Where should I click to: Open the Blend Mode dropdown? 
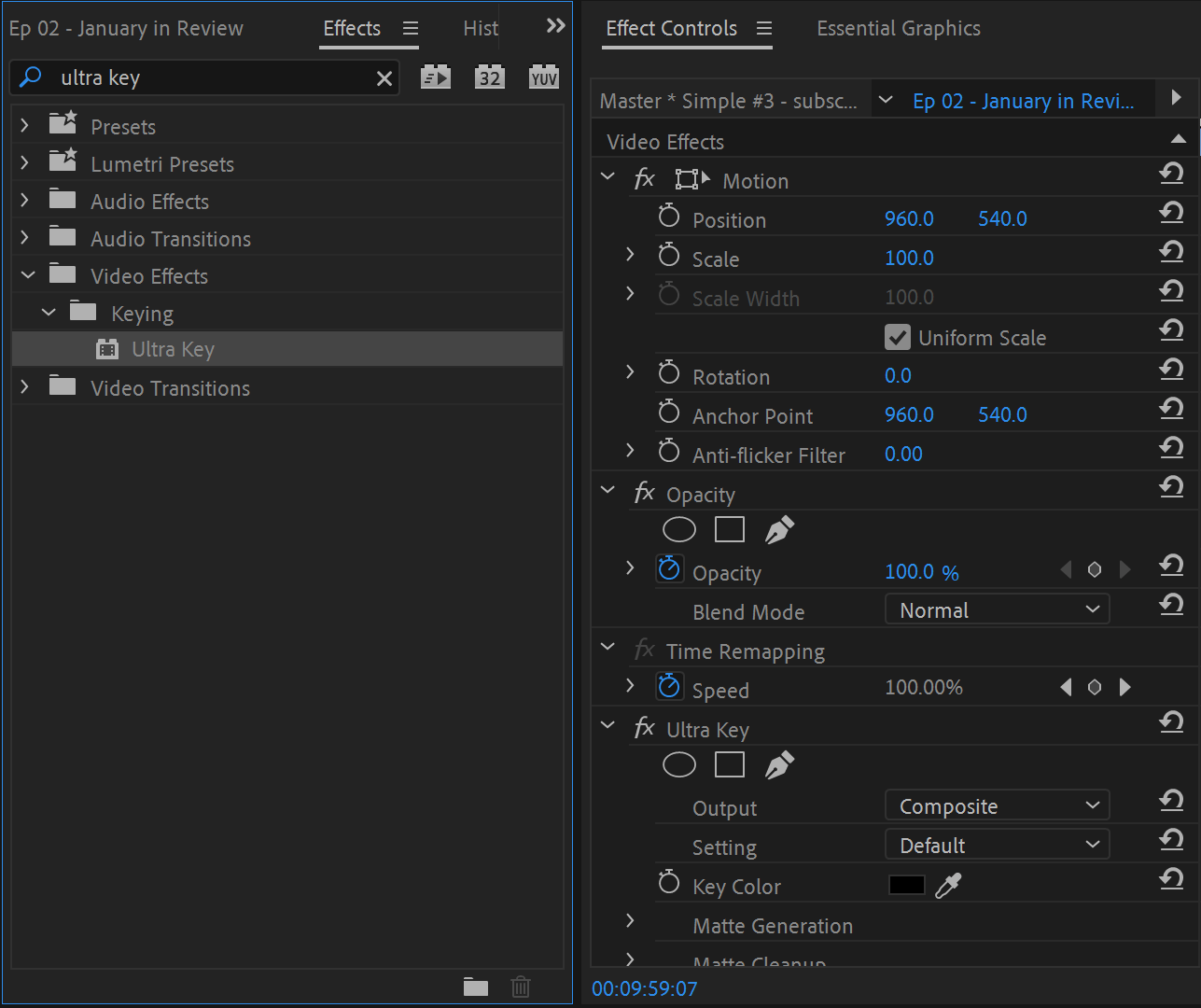pyautogui.click(x=997, y=610)
